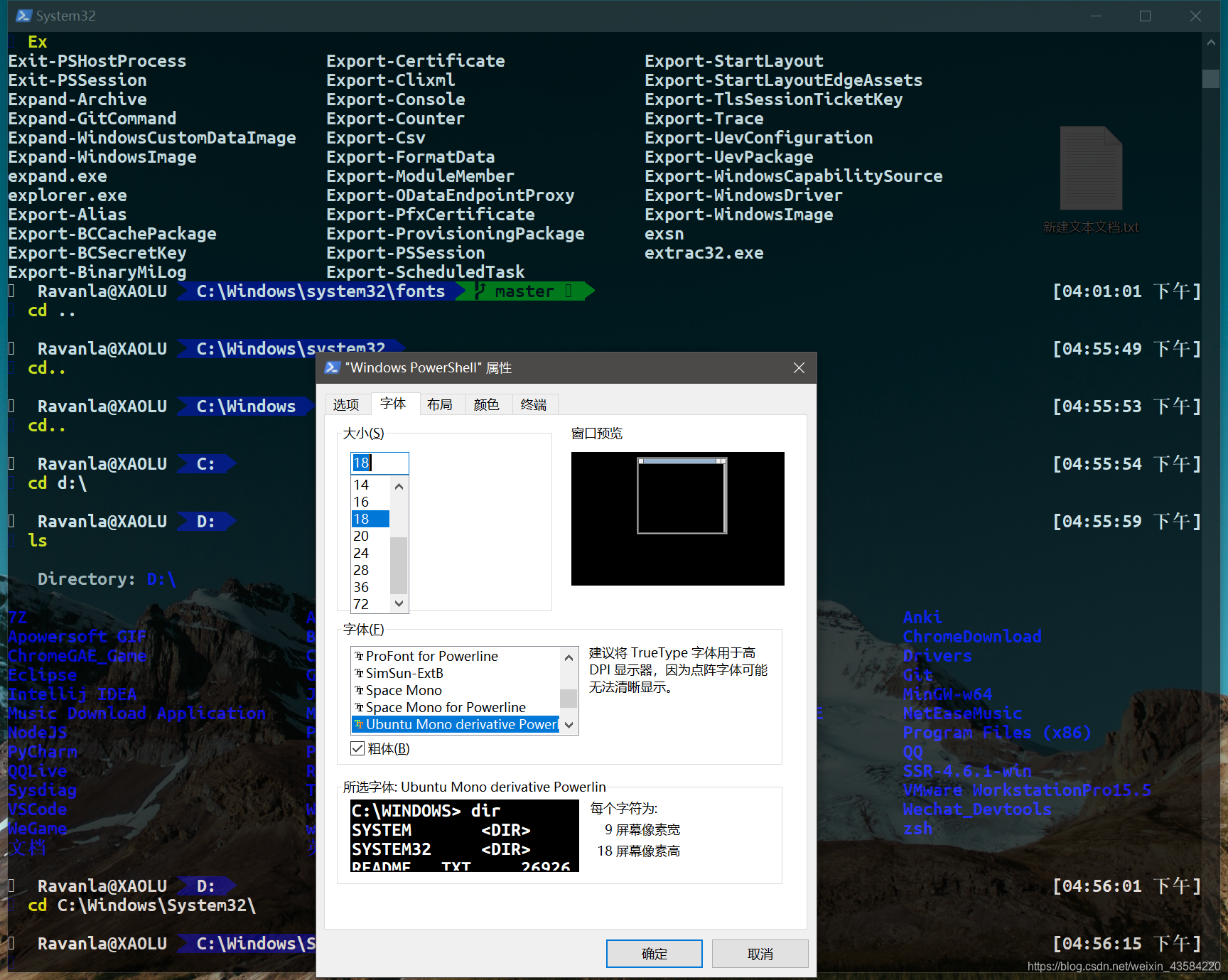Click the window preview thumbnail
Screen dimensions: 1228x980
tap(678, 519)
